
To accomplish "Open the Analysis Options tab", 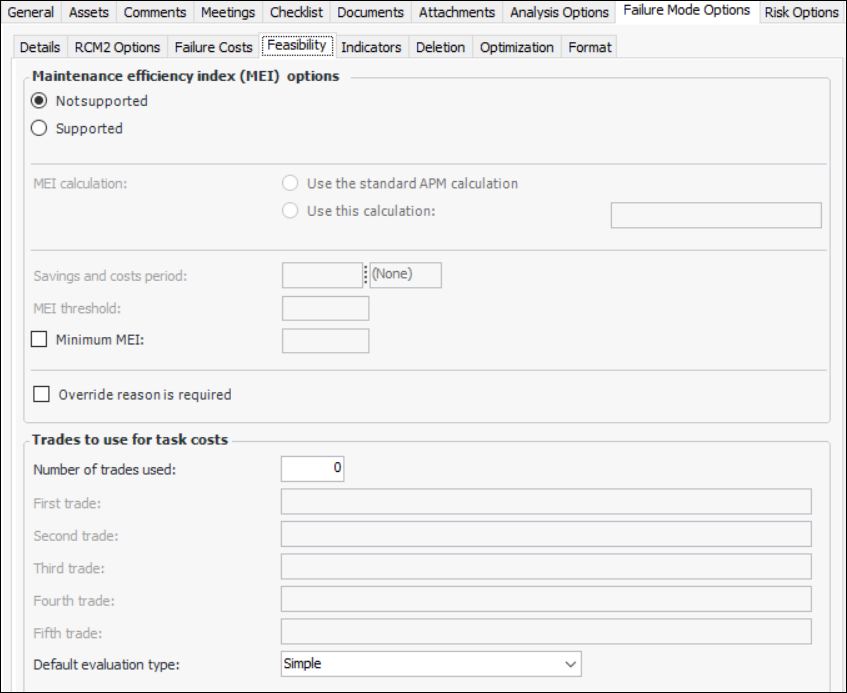I will tap(559, 12).
